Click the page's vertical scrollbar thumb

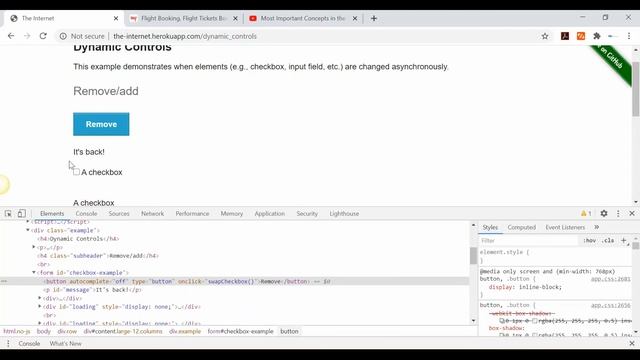[x=636, y=89]
